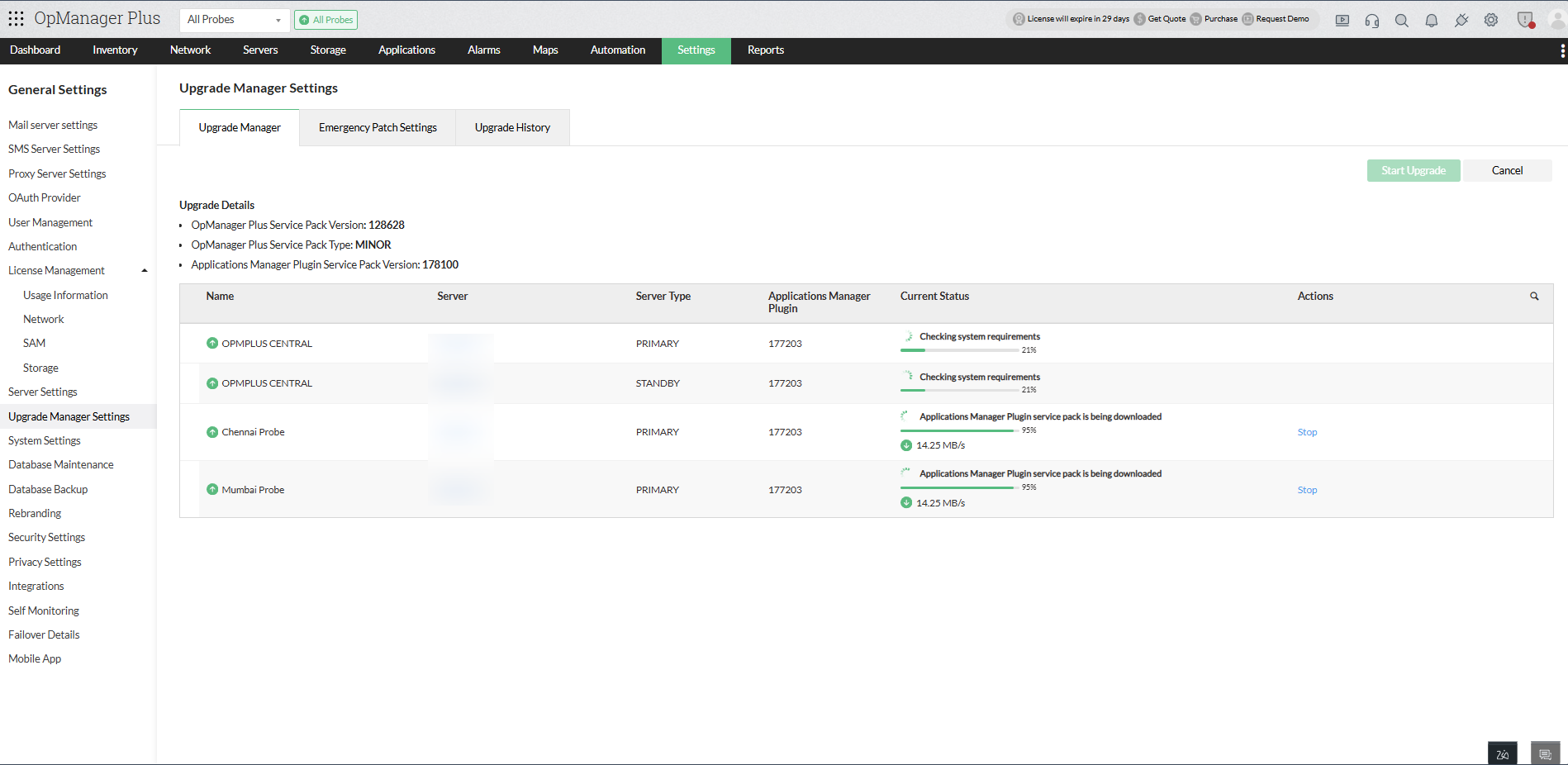The height and width of the screenshot is (765, 1568).
Task: Click the plug integrations icon in header
Action: coord(1461,21)
